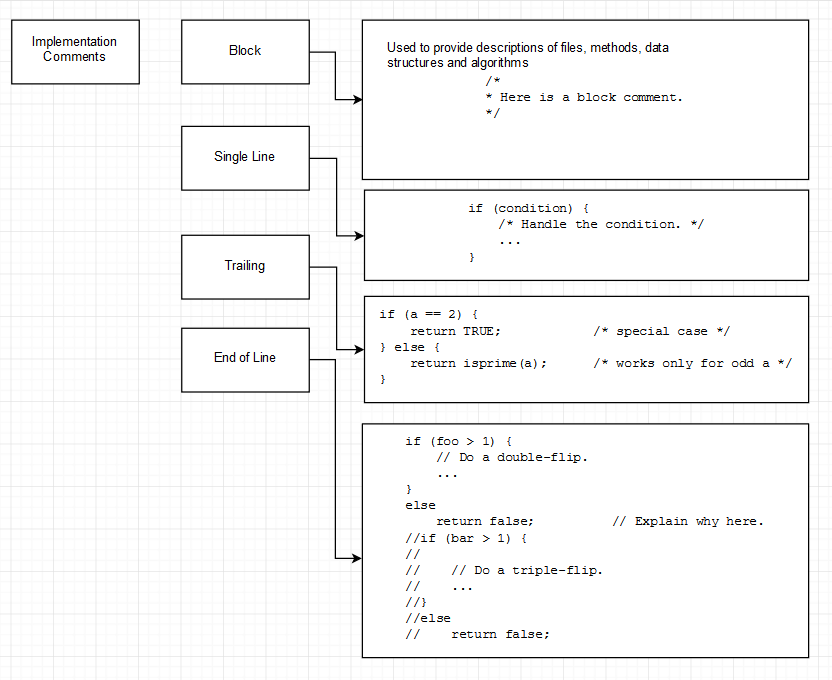Select the Implementation Comments box
This screenshot has height=680, width=832.
coord(74,51)
